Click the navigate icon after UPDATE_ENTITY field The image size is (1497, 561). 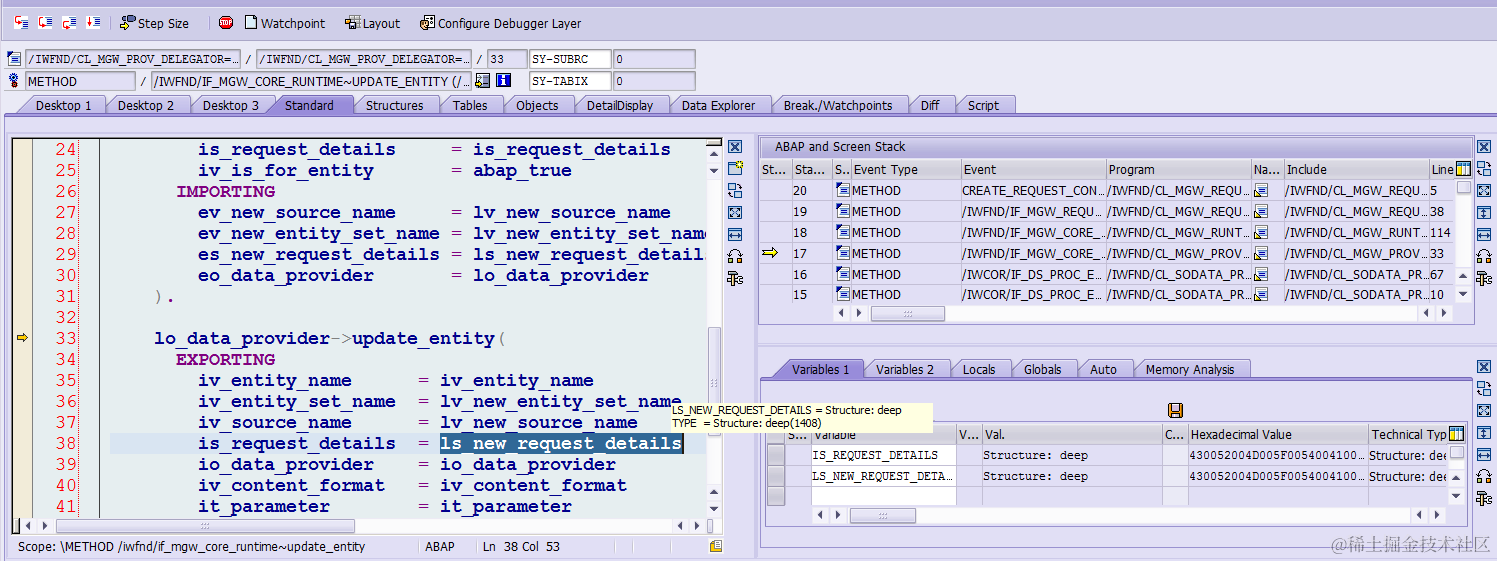(483, 81)
